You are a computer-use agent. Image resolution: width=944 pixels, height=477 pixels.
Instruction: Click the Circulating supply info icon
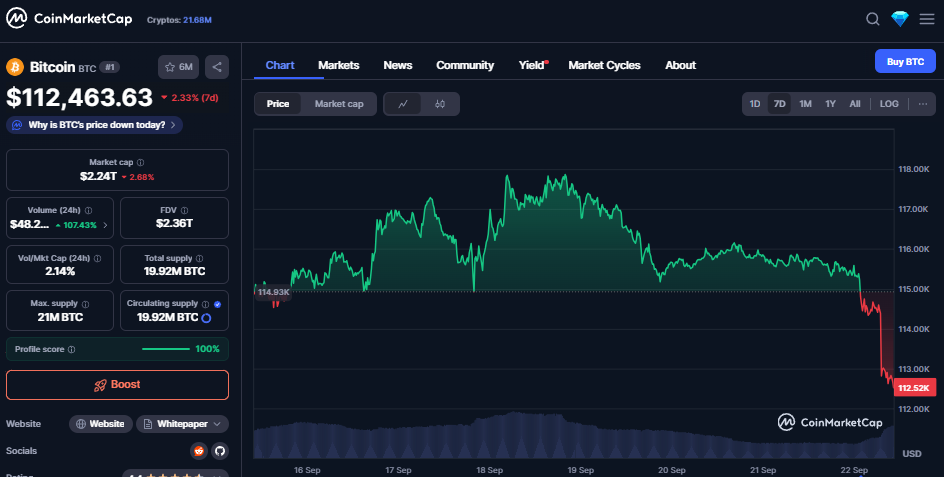tap(205, 304)
